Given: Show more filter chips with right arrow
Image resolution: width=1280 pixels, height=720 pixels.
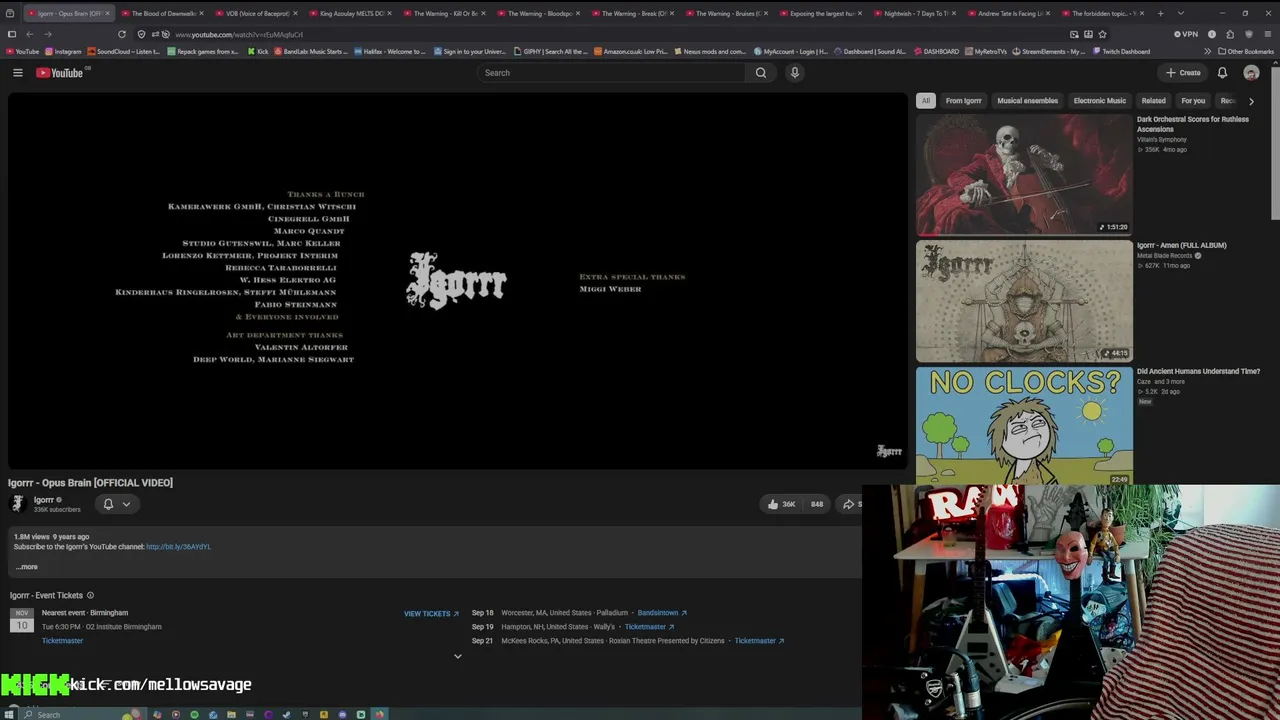Looking at the screenshot, I should point(1251,101).
